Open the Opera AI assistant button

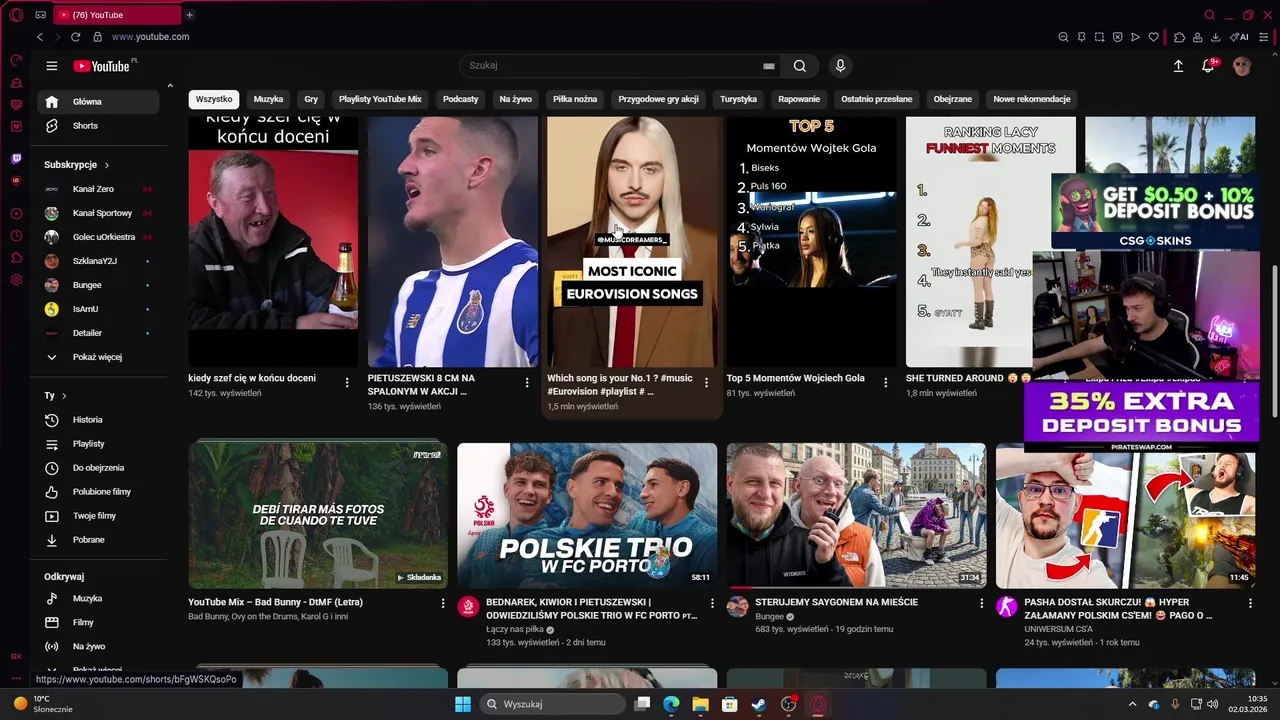coord(1240,37)
